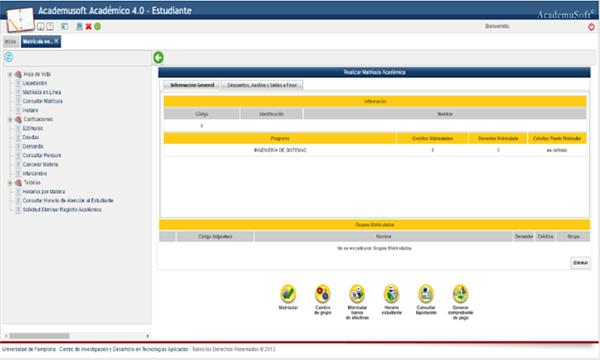Open the Información General tab

tap(192, 85)
